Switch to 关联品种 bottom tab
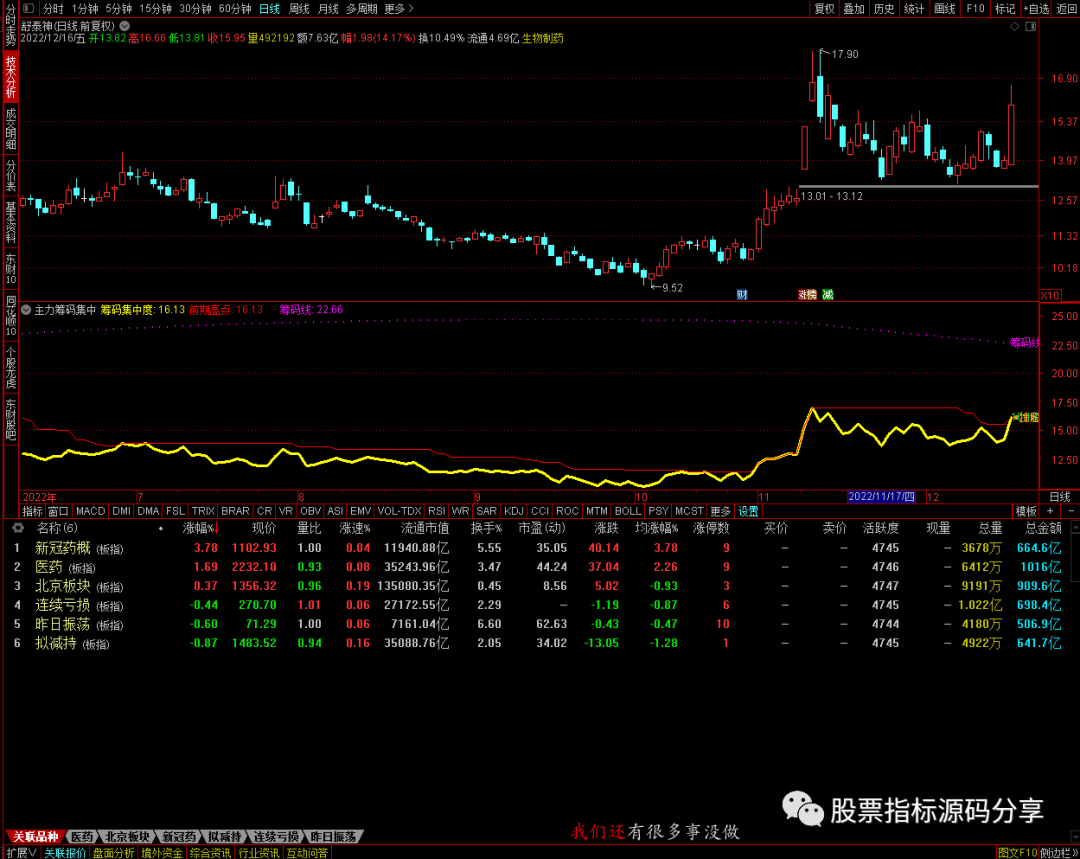1080x859 pixels. click(x=35, y=836)
